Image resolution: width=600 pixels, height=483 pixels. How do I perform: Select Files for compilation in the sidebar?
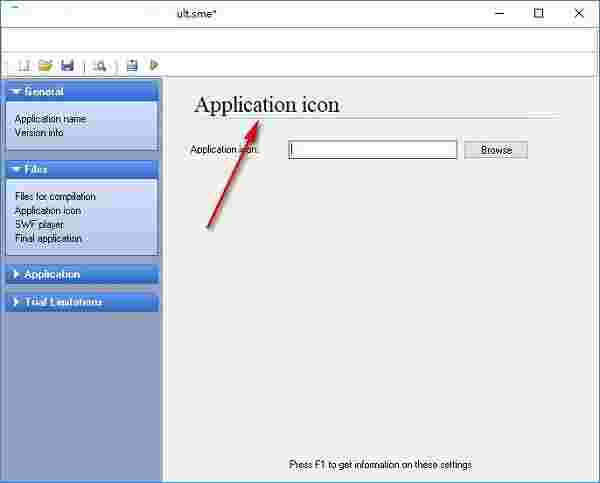point(55,197)
